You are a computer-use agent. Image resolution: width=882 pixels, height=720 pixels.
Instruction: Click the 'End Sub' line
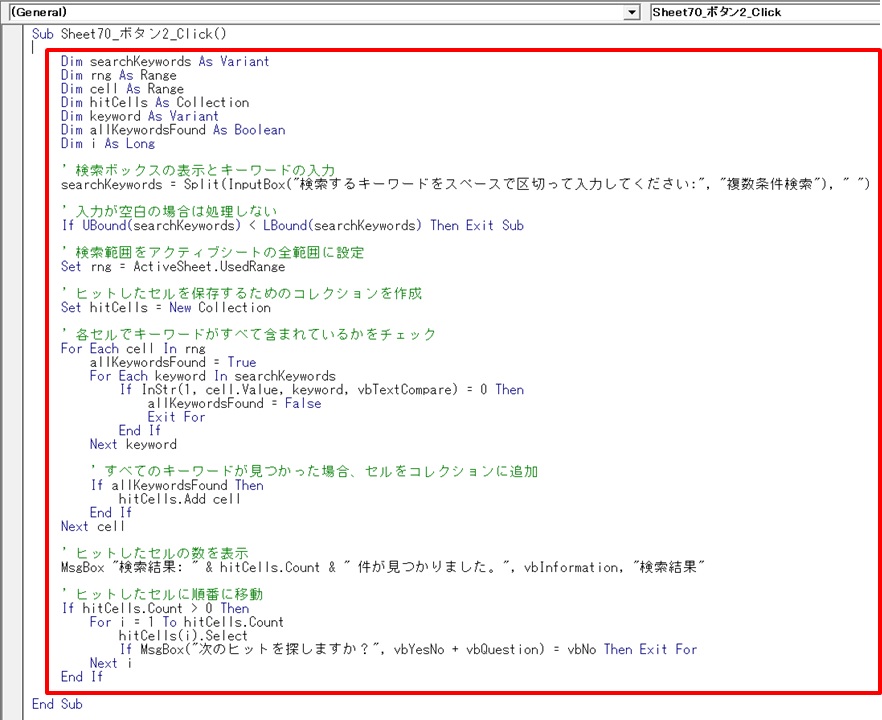(57, 704)
